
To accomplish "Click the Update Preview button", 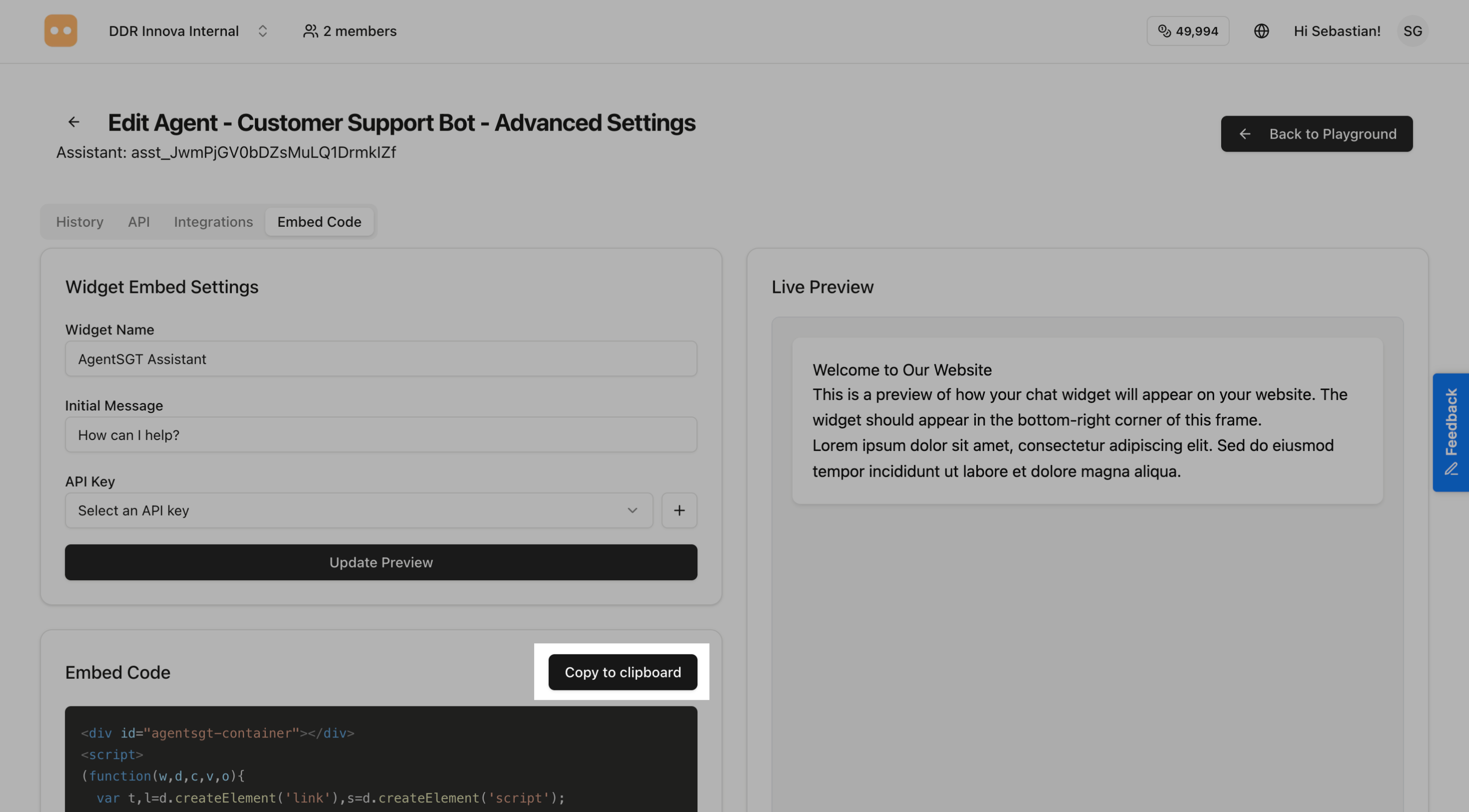I will [x=381, y=562].
